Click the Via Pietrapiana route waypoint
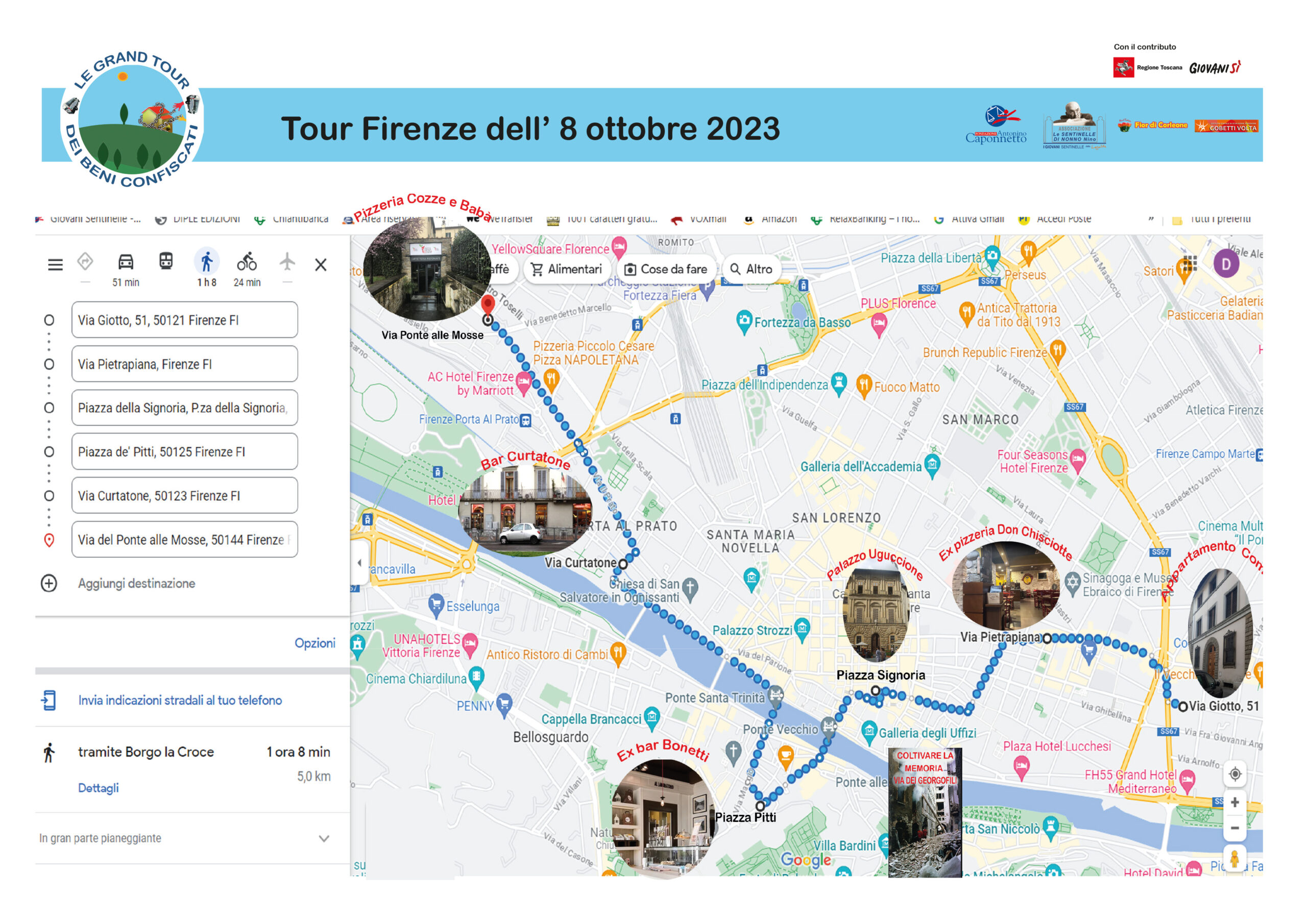1307x924 pixels. click(1047, 638)
